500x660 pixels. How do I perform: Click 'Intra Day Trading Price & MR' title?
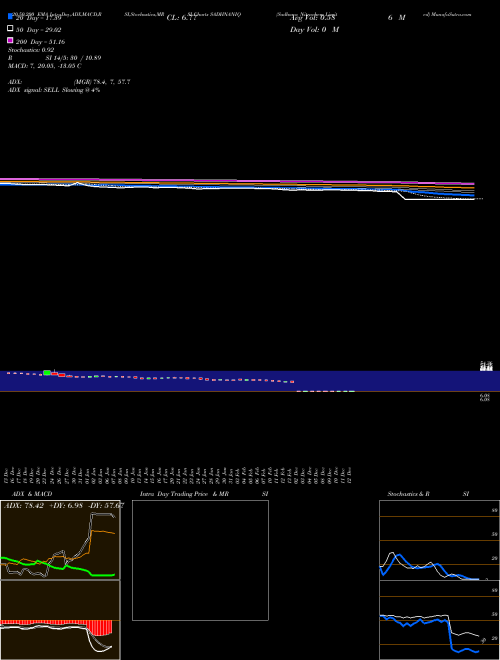pos(184,494)
